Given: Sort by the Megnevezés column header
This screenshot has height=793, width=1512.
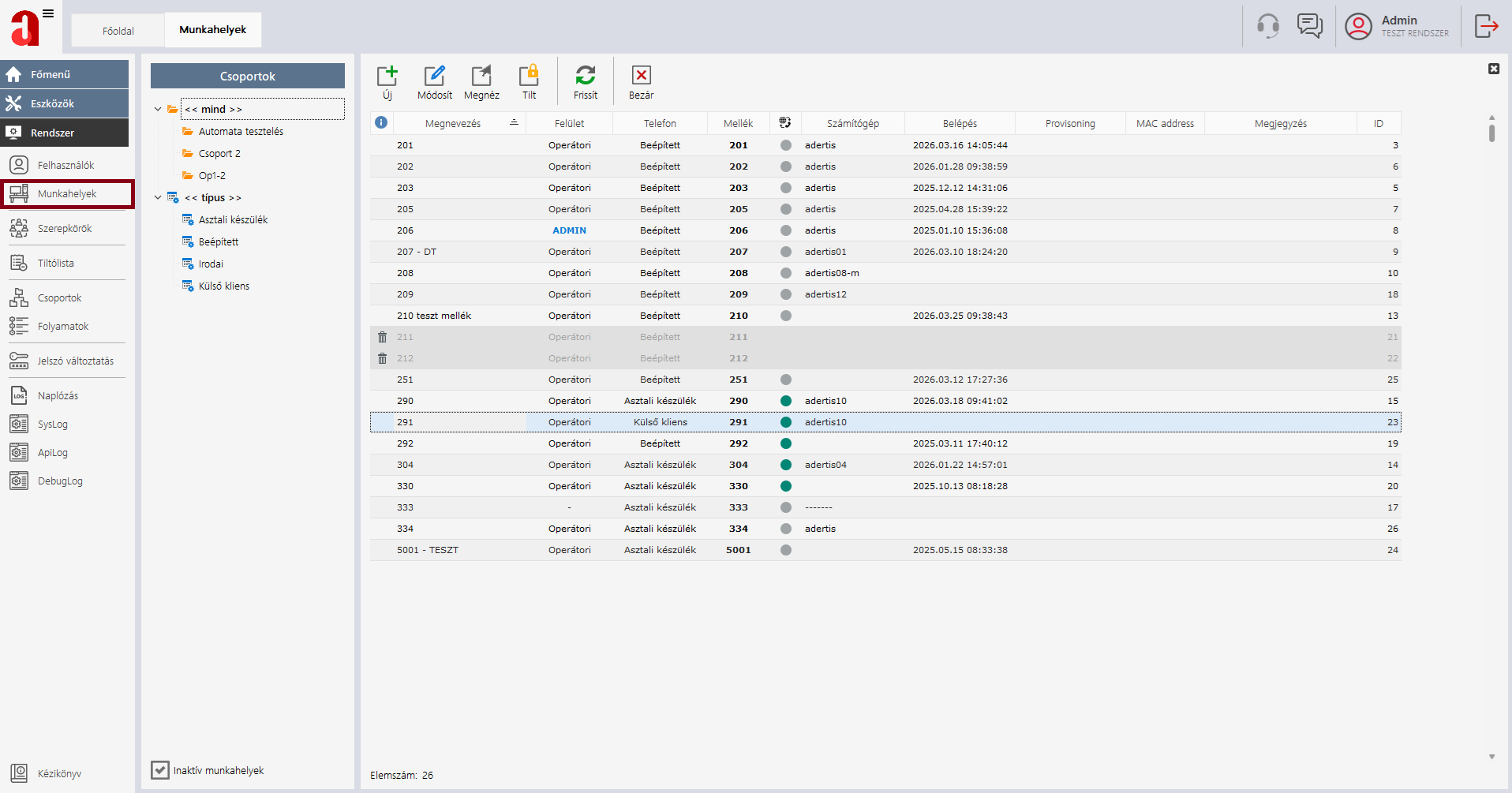Looking at the screenshot, I should (453, 123).
